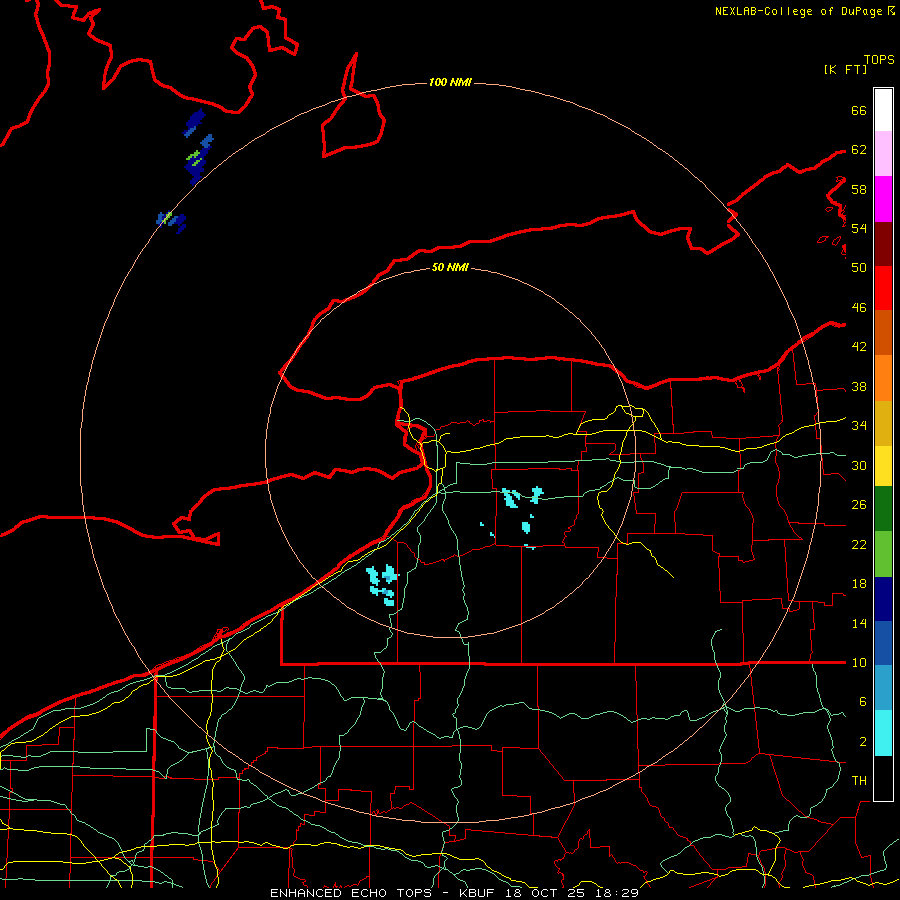Image resolution: width=900 pixels, height=900 pixels.
Task: Pick the dark orange legend swatch
Action: coord(883,333)
